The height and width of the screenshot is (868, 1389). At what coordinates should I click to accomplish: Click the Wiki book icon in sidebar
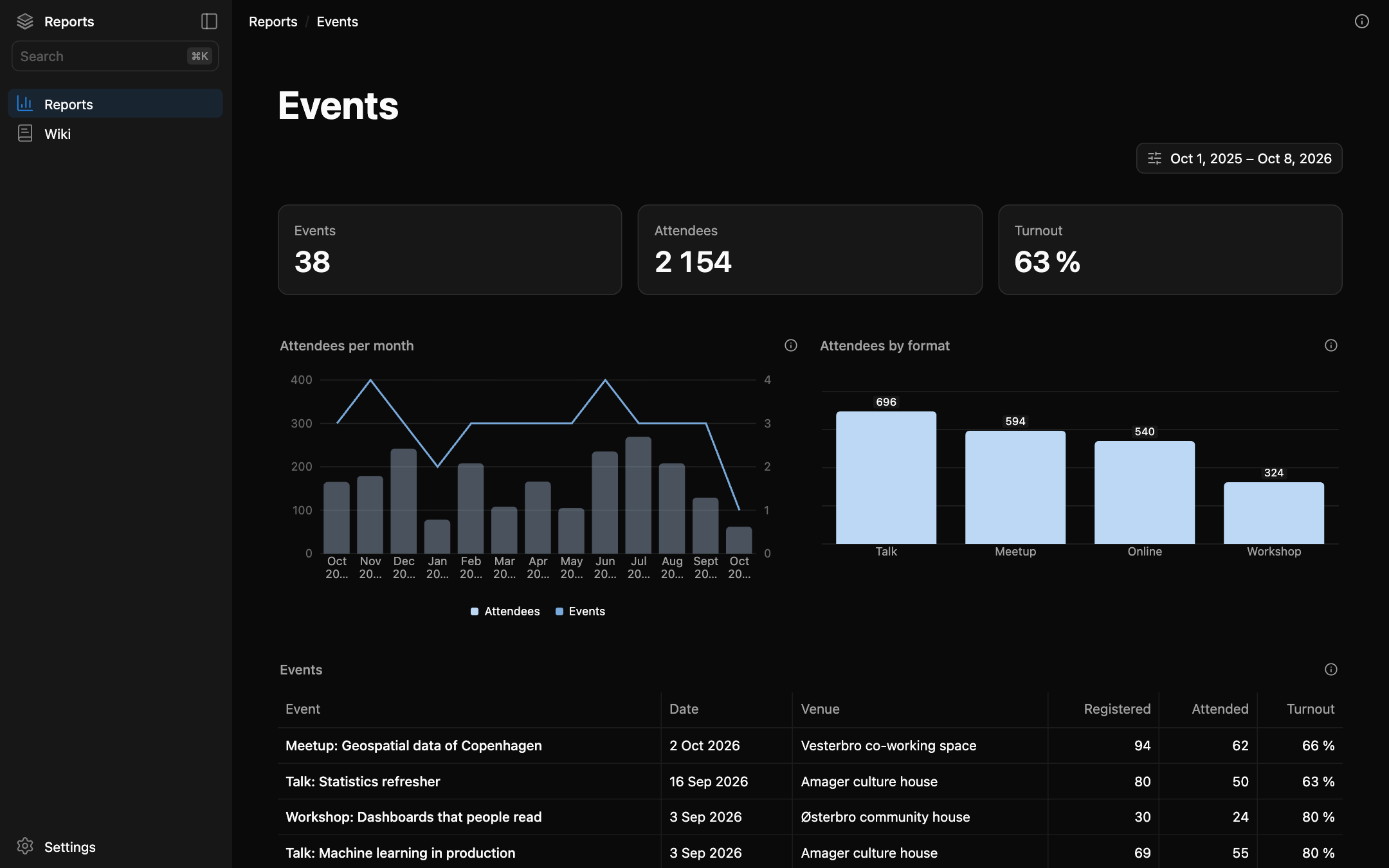[25, 133]
